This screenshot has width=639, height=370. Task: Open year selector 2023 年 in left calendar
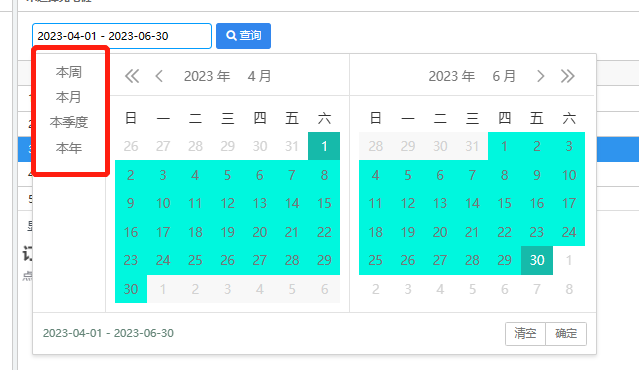(x=207, y=76)
